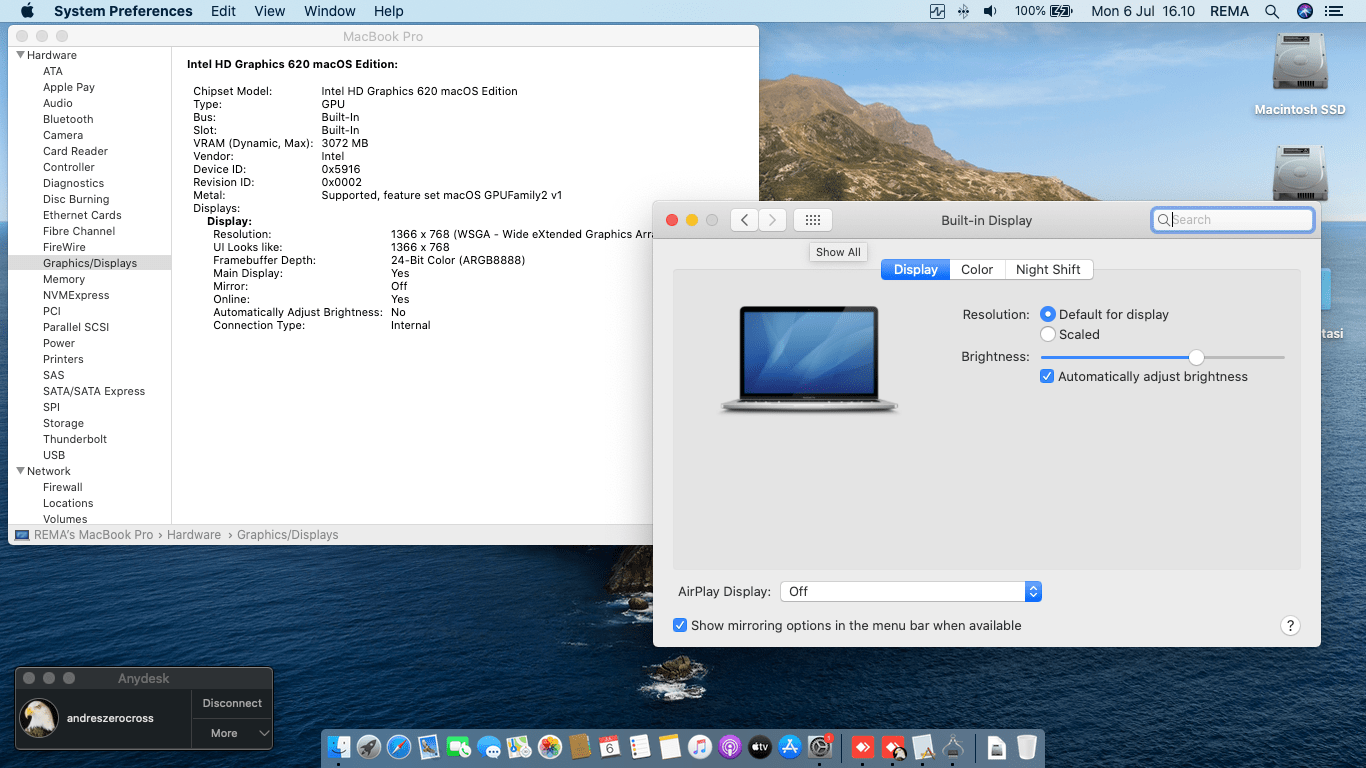1366x768 pixels.
Task: Activate Siri from the menu bar
Action: coord(1304,11)
